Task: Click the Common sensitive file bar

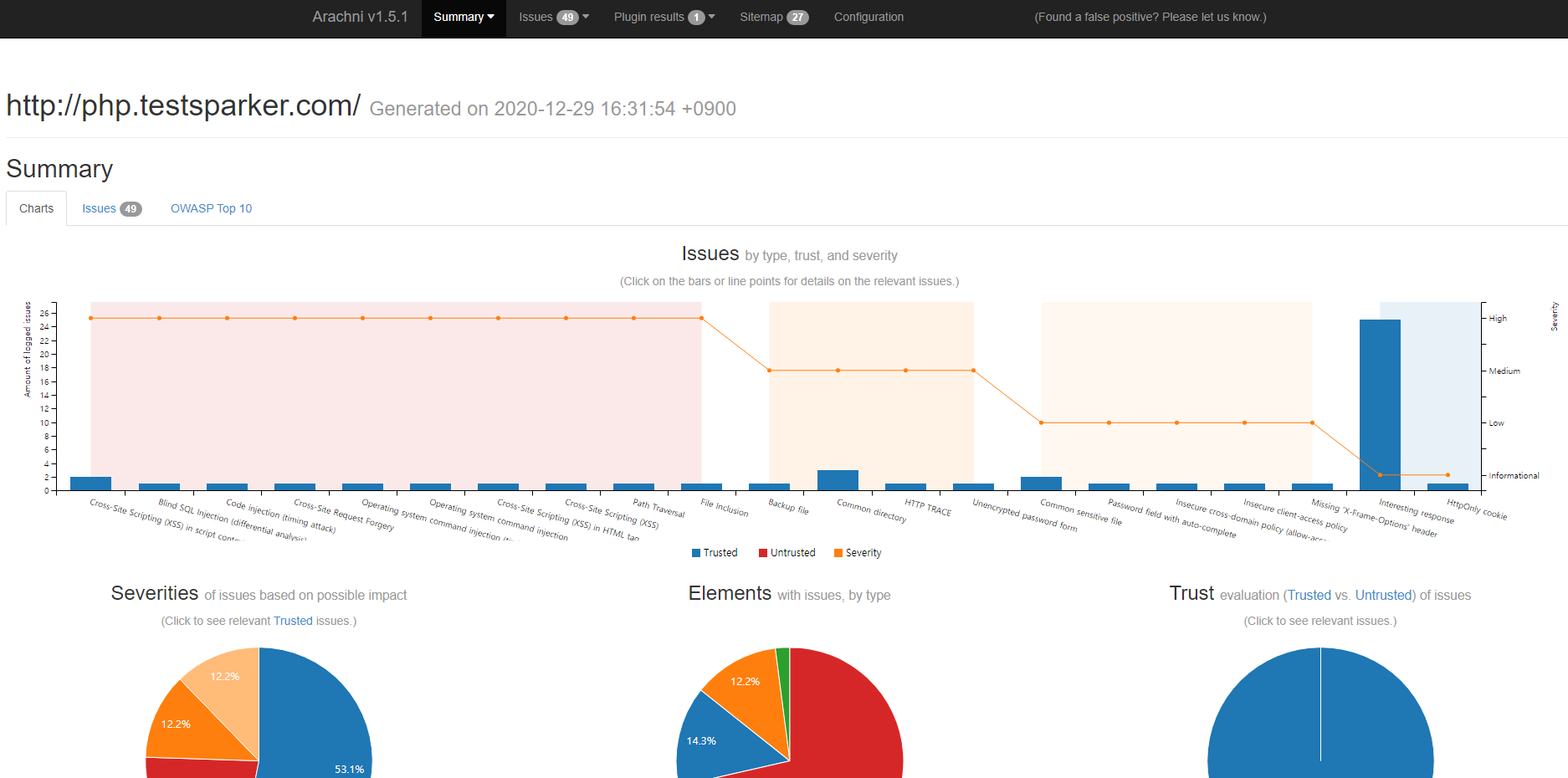Action: tap(1041, 484)
